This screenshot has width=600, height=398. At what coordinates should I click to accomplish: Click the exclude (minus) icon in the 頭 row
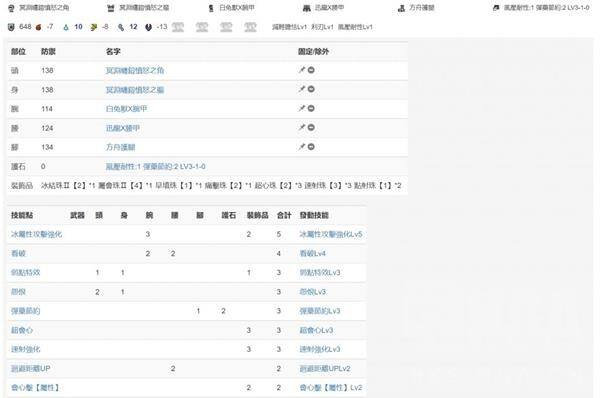(311, 70)
